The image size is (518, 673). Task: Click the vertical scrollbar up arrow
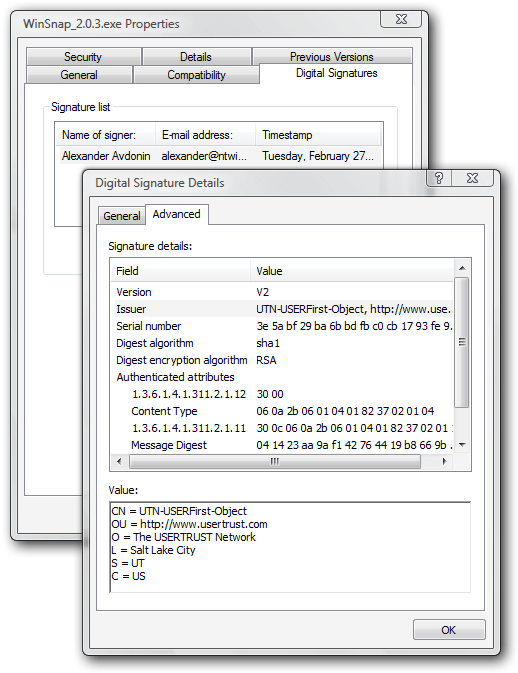click(x=462, y=268)
